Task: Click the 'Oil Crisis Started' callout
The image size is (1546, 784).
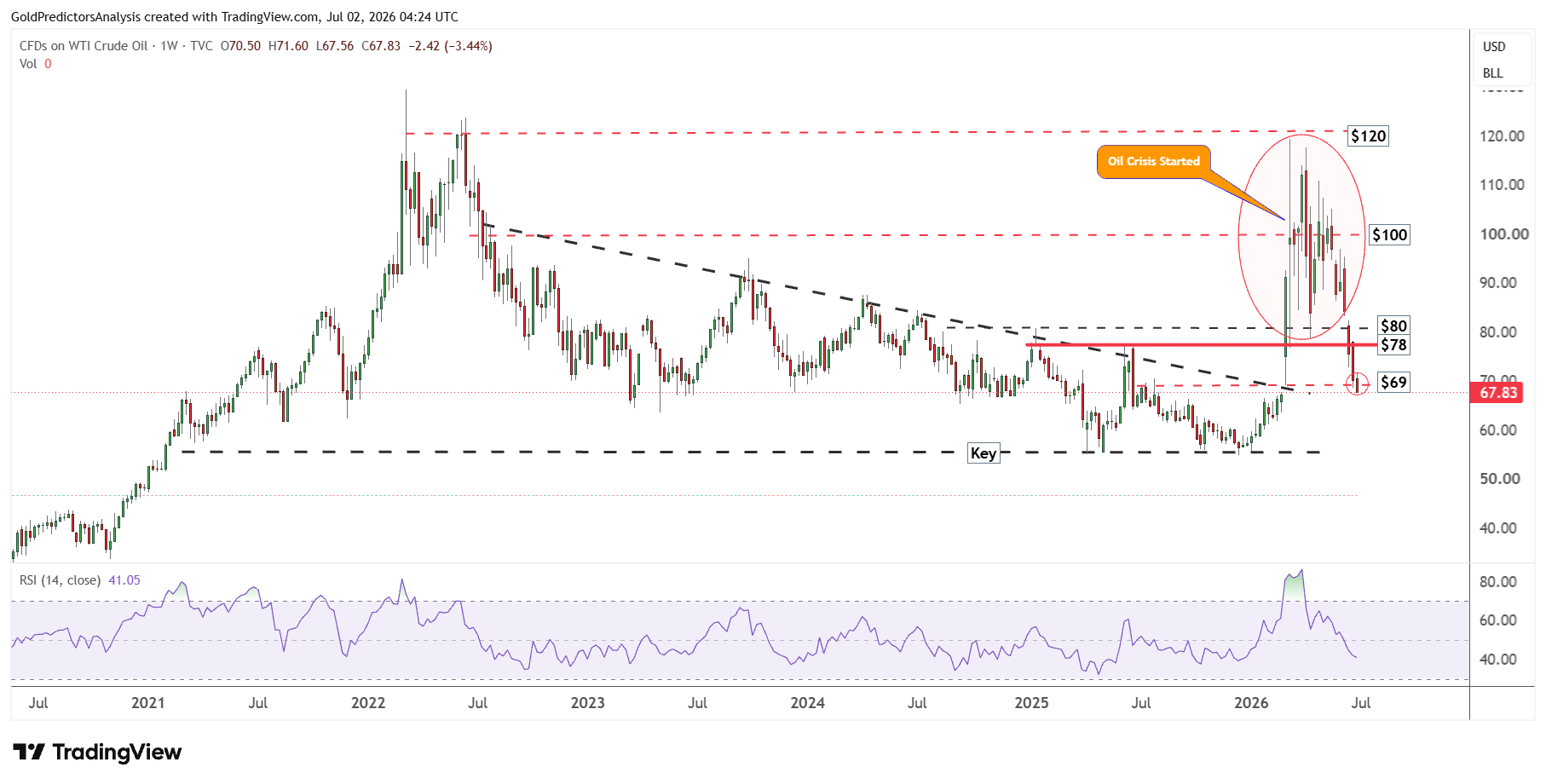Action: (1154, 162)
